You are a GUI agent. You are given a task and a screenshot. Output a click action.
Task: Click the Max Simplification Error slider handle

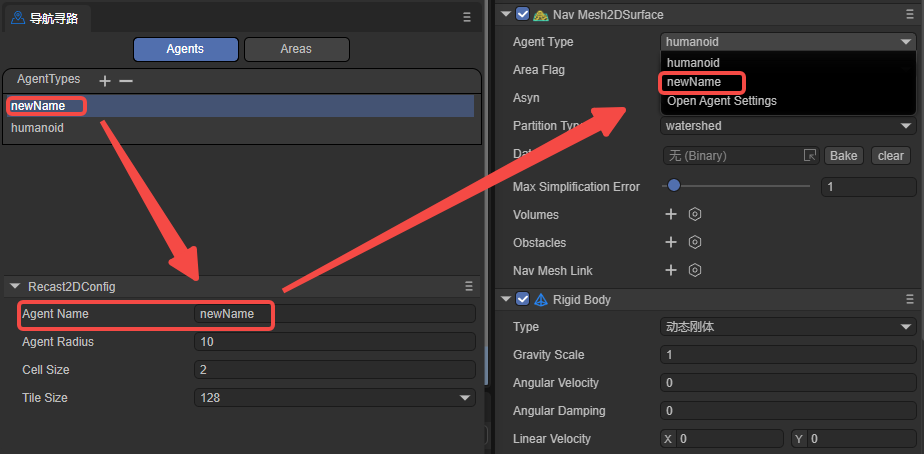coord(674,186)
